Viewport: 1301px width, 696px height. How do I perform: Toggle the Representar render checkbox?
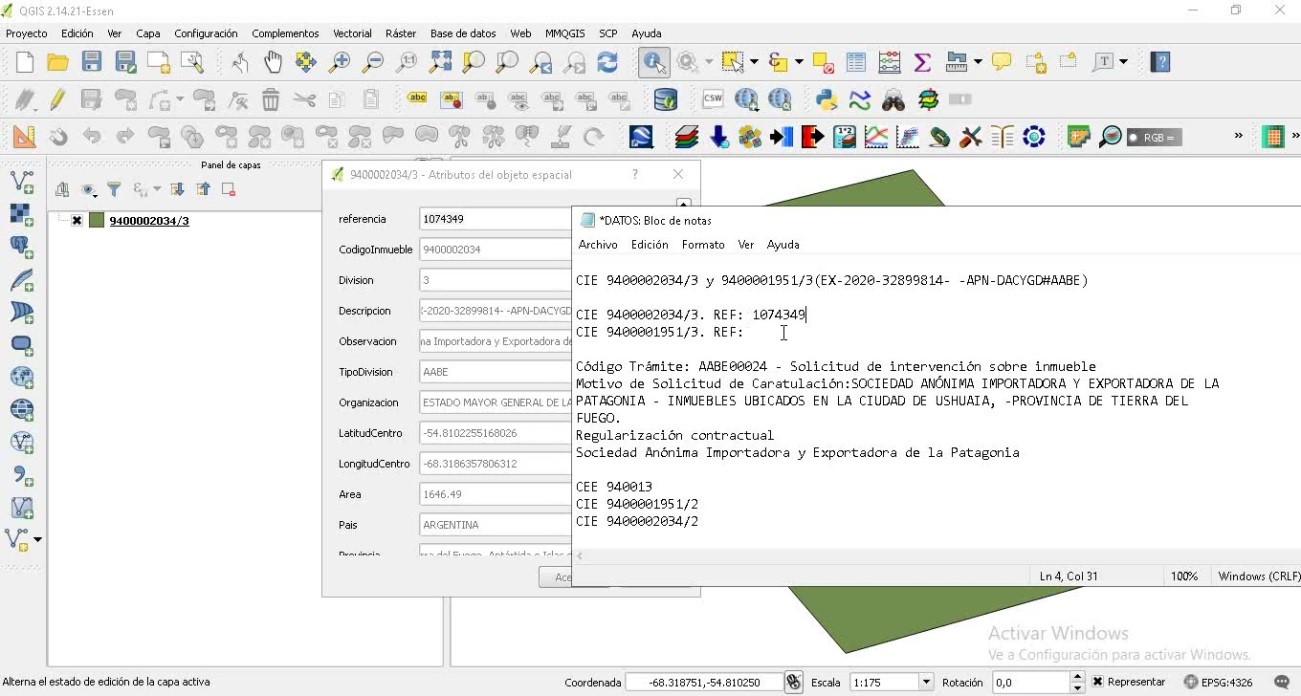pyautogui.click(x=1098, y=682)
